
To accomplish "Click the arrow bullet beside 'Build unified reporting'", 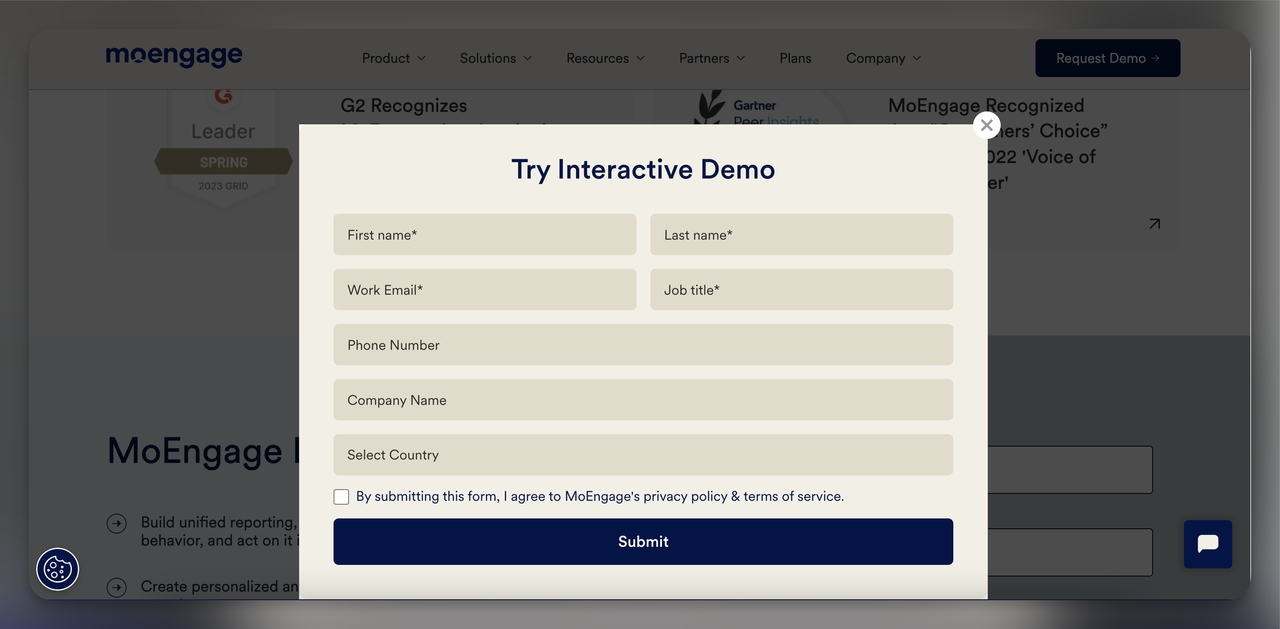I will (x=117, y=524).
